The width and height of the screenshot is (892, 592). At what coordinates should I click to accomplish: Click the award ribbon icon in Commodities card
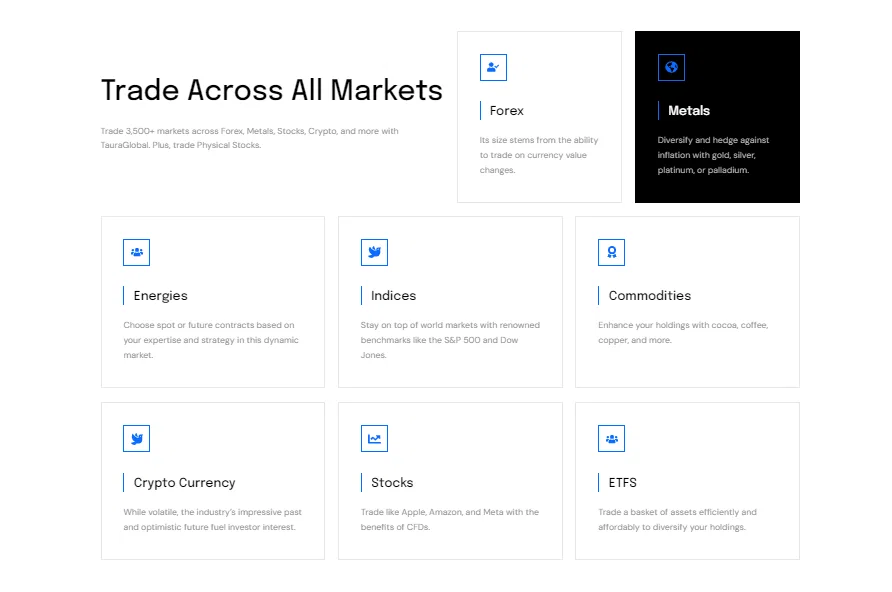point(612,252)
